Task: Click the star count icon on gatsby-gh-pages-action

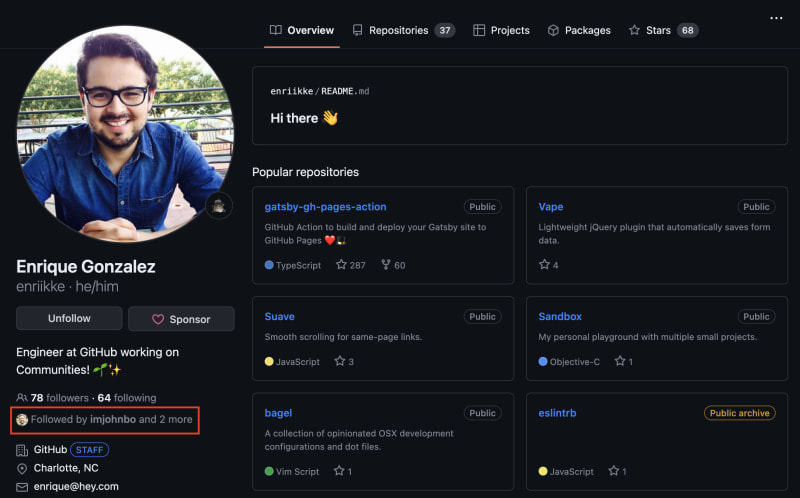Action: click(341, 265)
